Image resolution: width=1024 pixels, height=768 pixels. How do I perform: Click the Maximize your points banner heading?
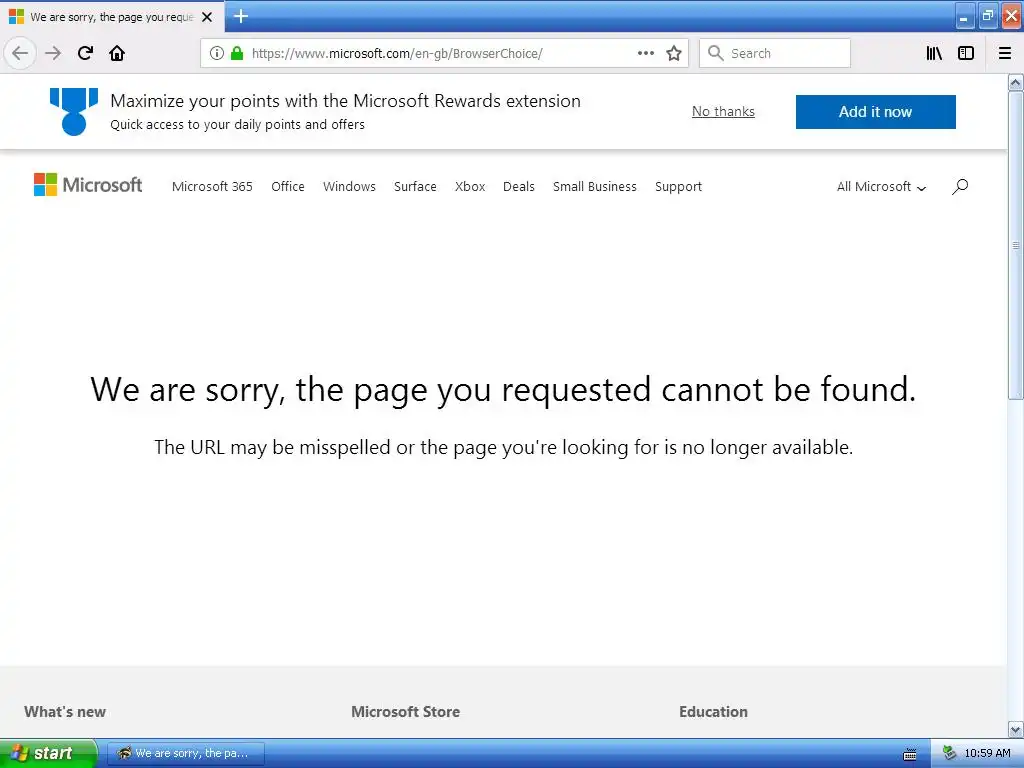click(345, 101)
